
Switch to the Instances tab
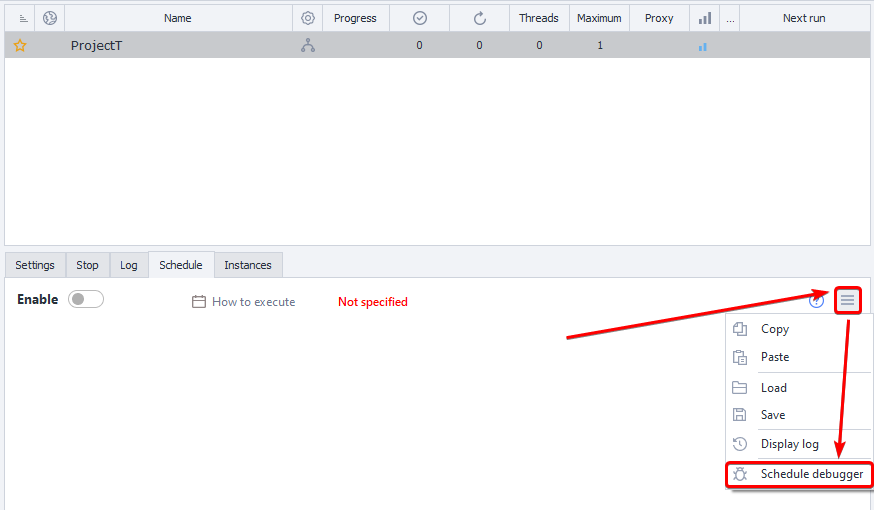247,265
